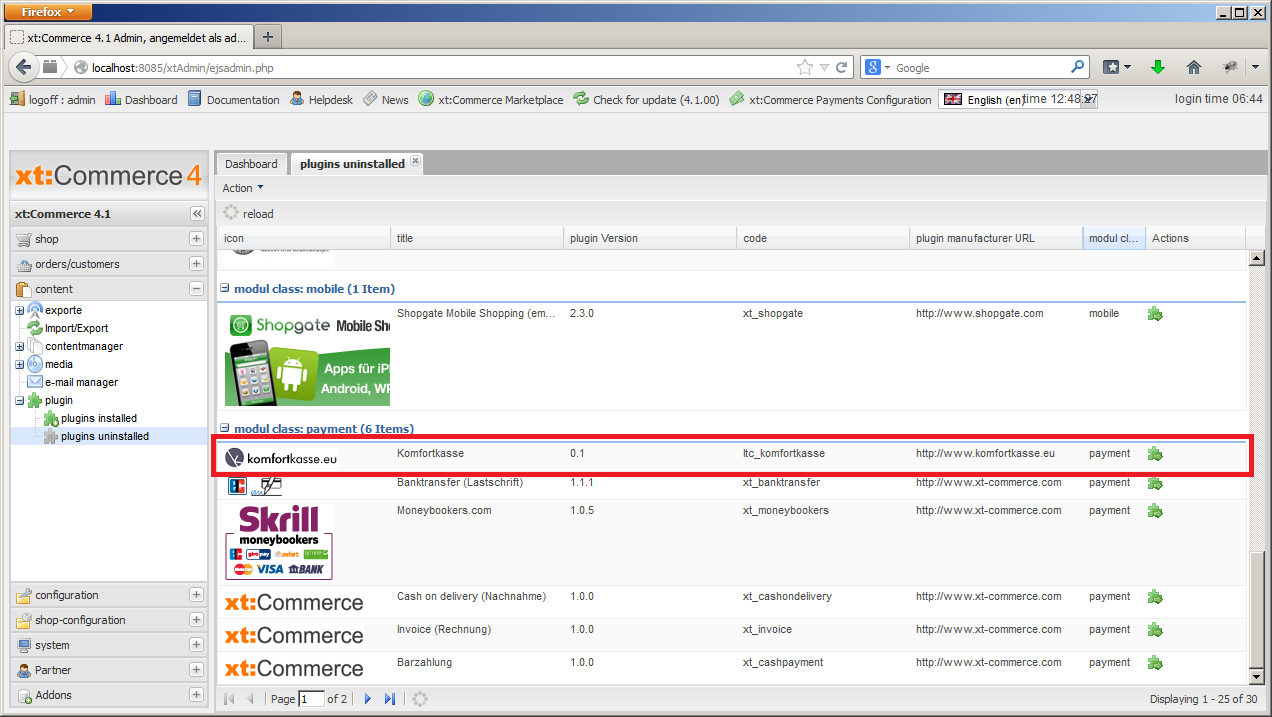Open plugins installed tree item

coord(99,418)
